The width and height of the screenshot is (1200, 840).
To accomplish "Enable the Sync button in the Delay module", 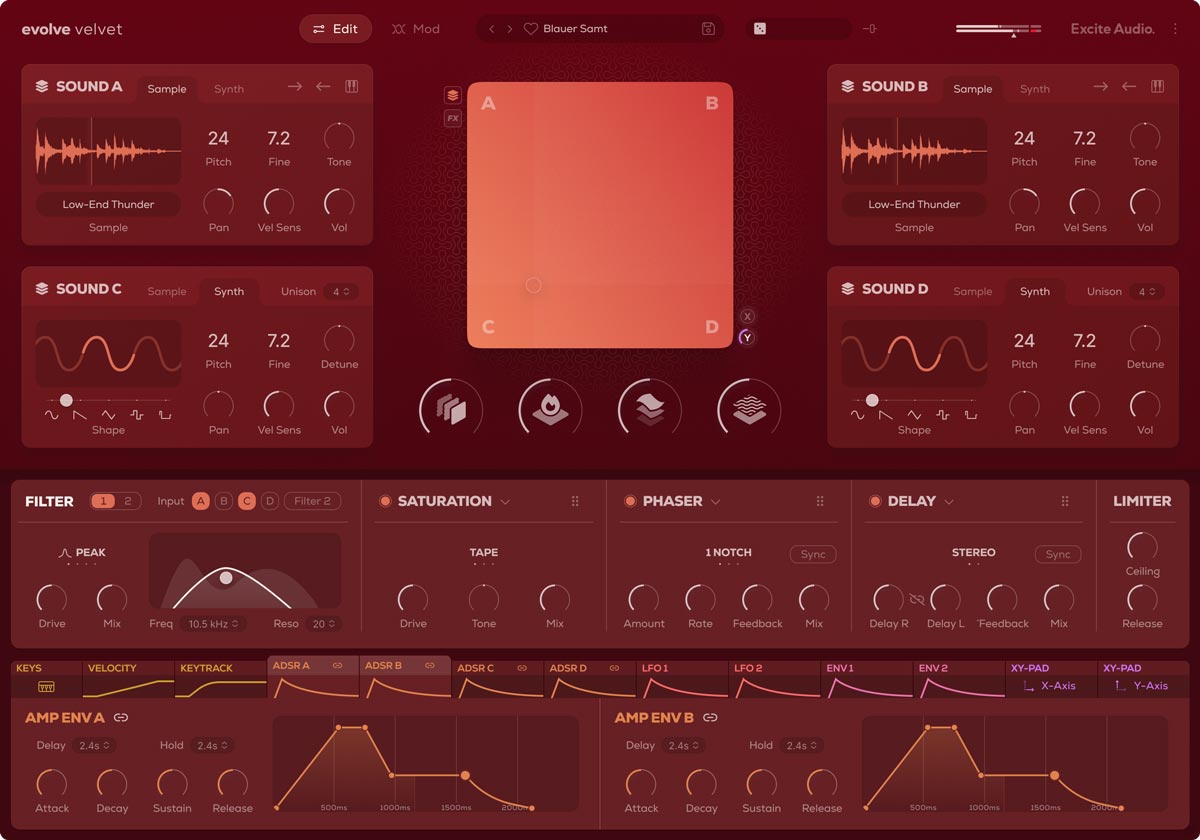I will [x=1057, y=554].
